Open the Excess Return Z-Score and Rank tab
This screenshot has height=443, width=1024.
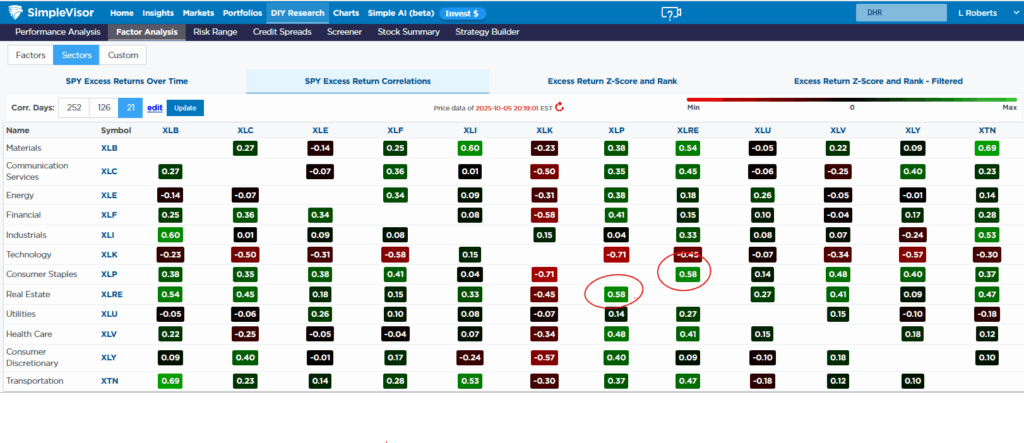coord(612,81)
